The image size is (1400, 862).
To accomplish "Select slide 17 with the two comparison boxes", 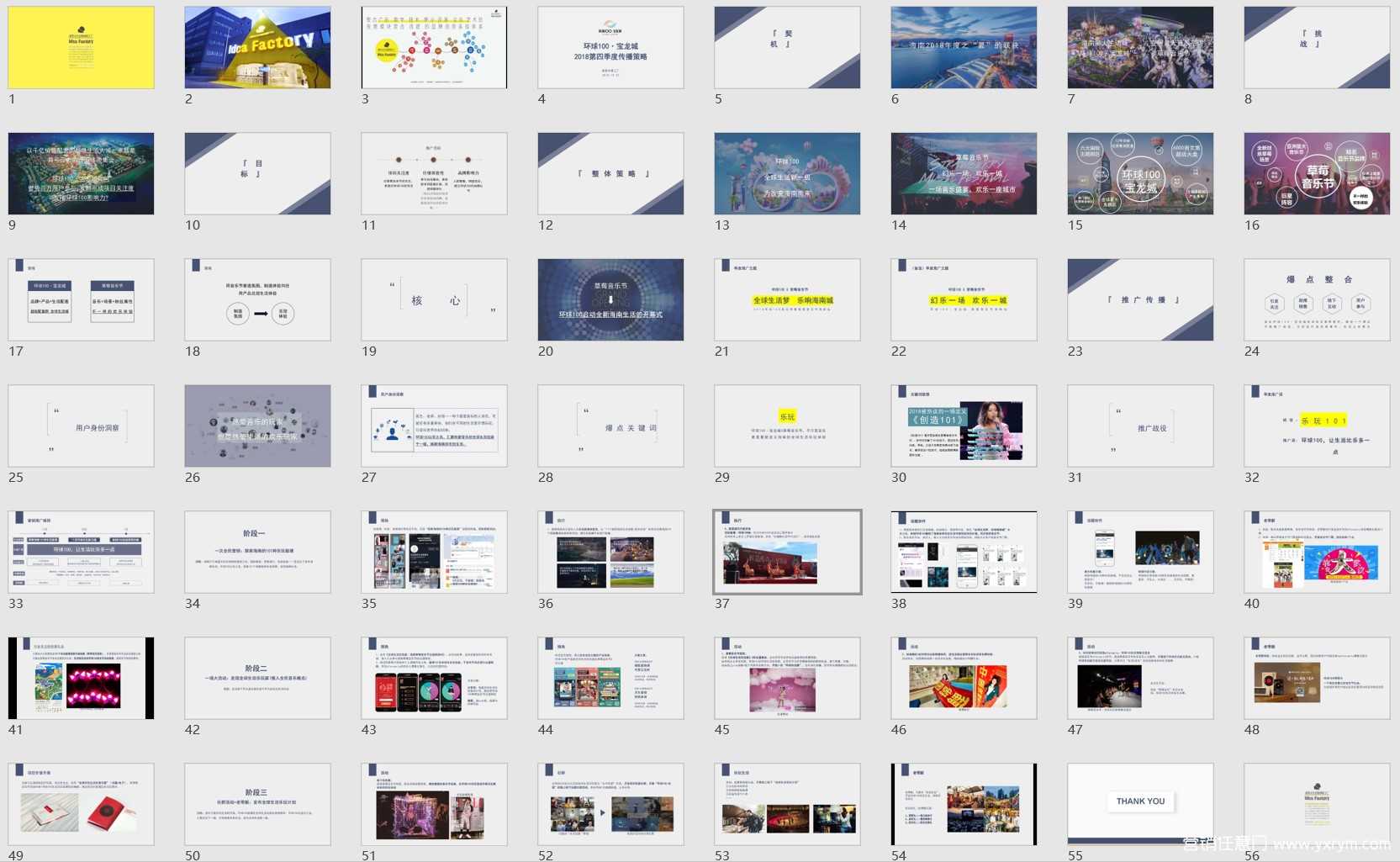I will (81, 299).
